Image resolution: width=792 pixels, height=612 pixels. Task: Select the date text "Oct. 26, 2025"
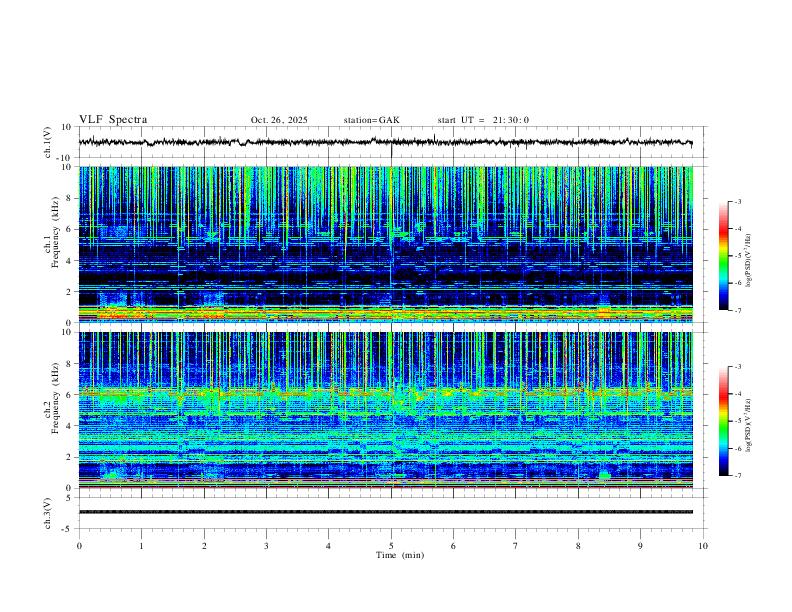click(x=279, y=120)
